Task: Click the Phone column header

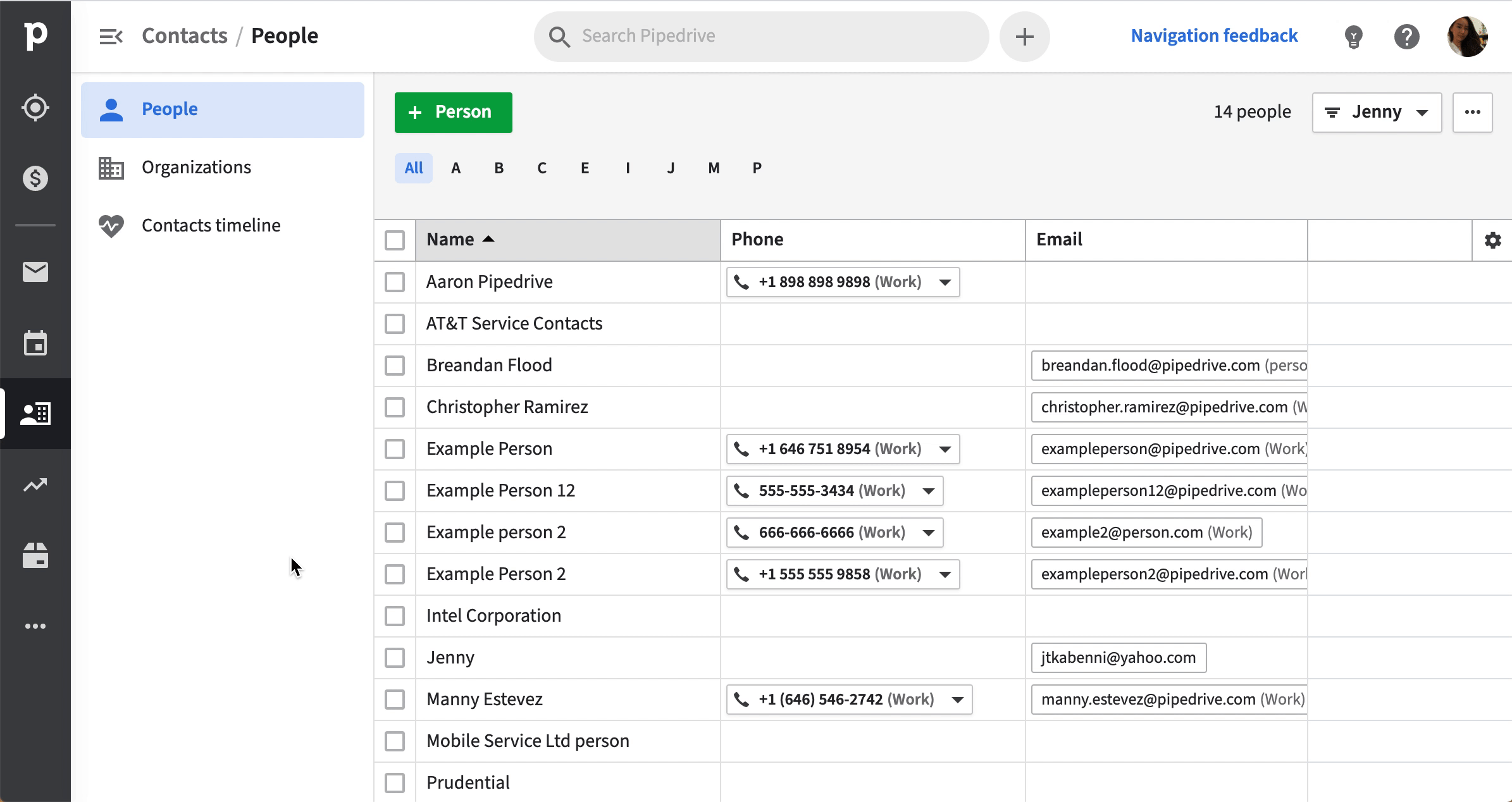Action: tap(872, 240)
